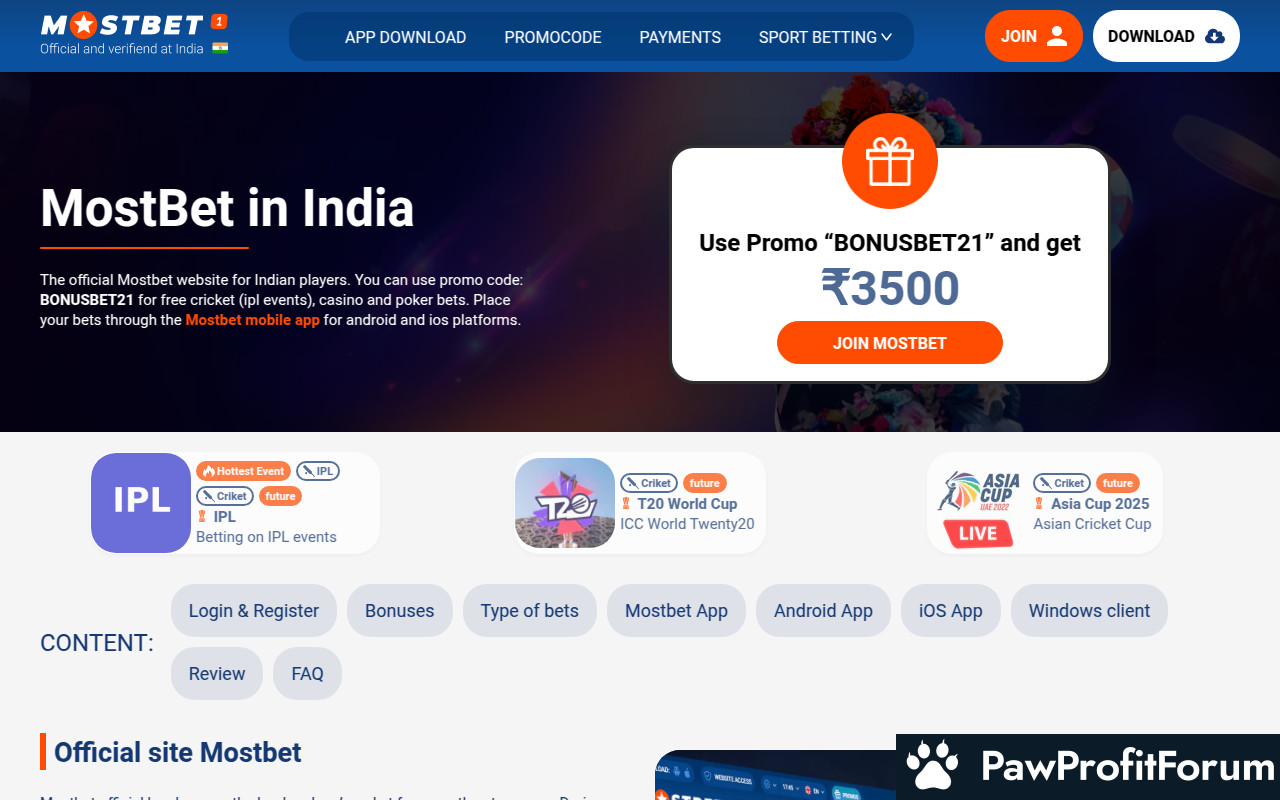Follow the Mostbet mobile app link
Viewport: 1280px width, 800px height.
tap(253, 320)
